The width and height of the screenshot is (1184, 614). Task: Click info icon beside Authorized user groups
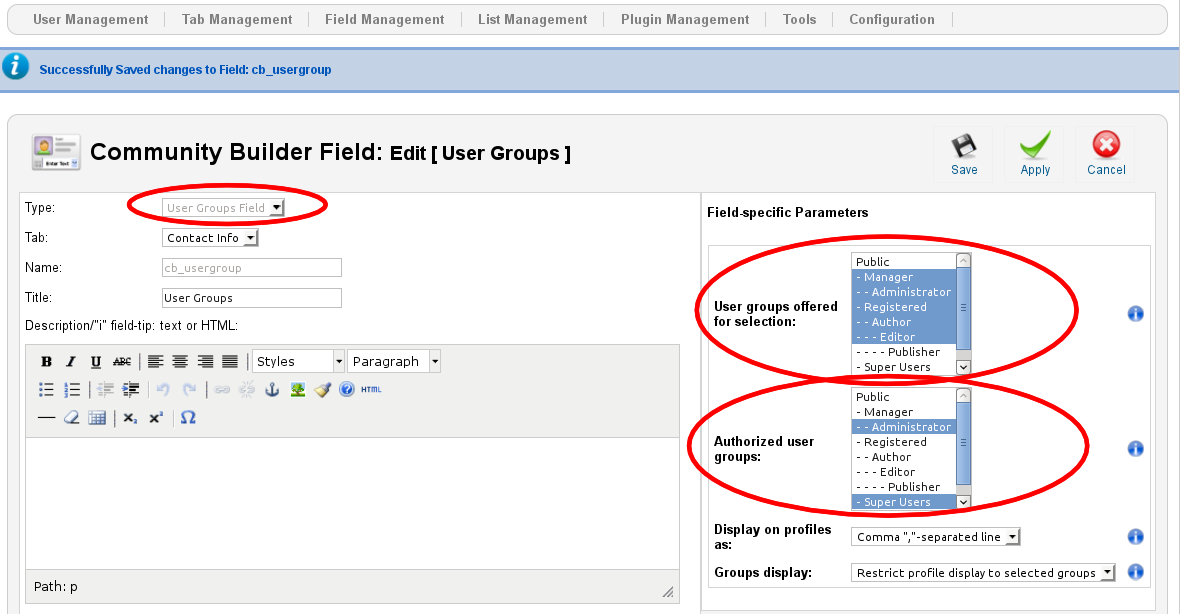pos(1135,449)
